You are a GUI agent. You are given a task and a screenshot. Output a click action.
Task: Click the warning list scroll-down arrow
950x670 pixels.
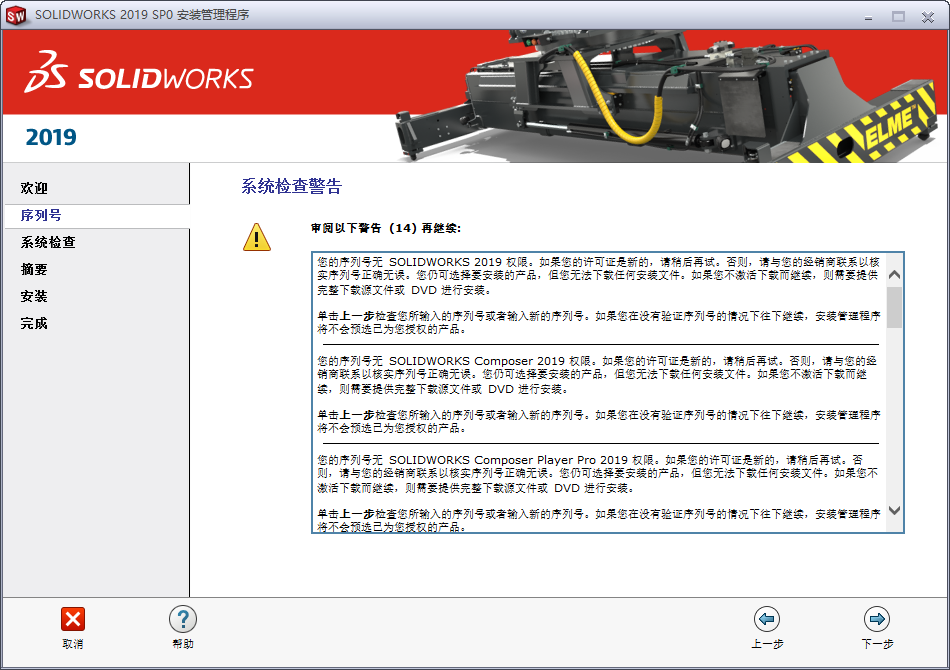tap(894, 510)
